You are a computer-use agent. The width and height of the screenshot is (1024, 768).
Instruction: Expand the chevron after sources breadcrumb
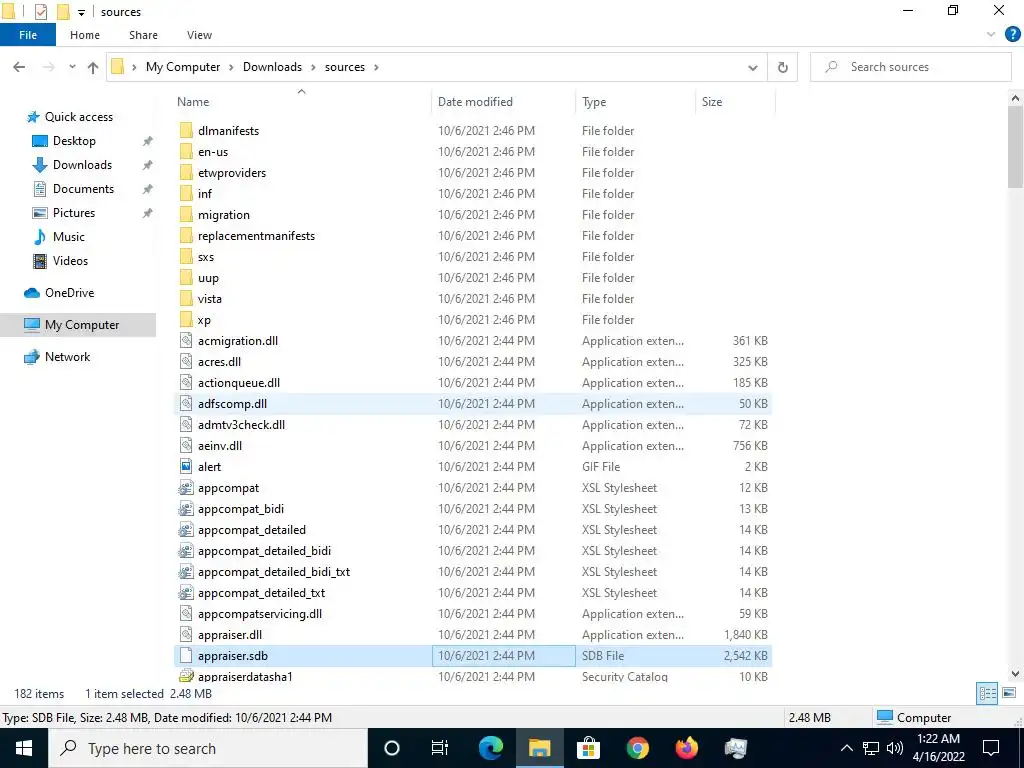[x=376, y=67]
